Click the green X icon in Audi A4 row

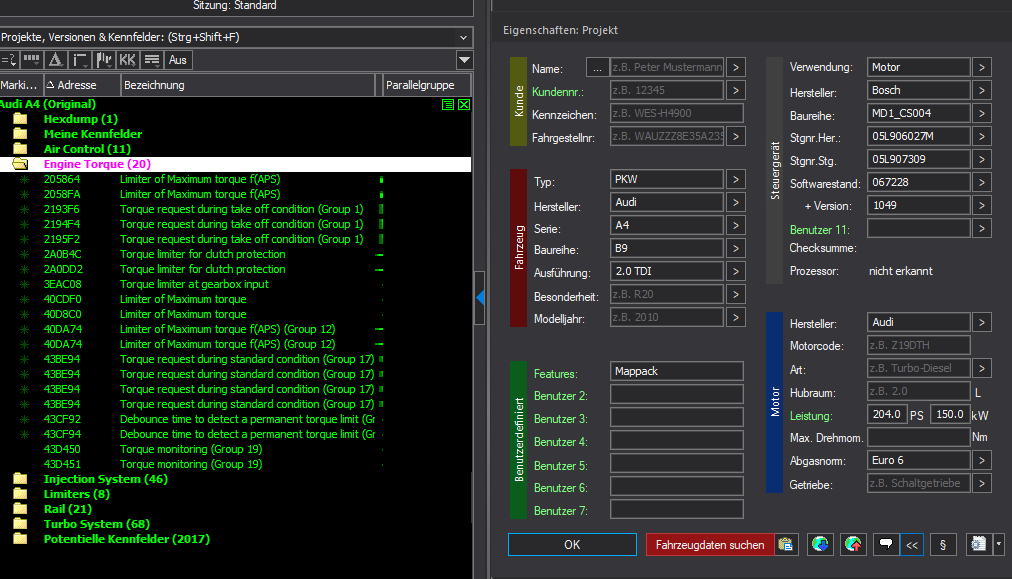[x=464, y=104]
